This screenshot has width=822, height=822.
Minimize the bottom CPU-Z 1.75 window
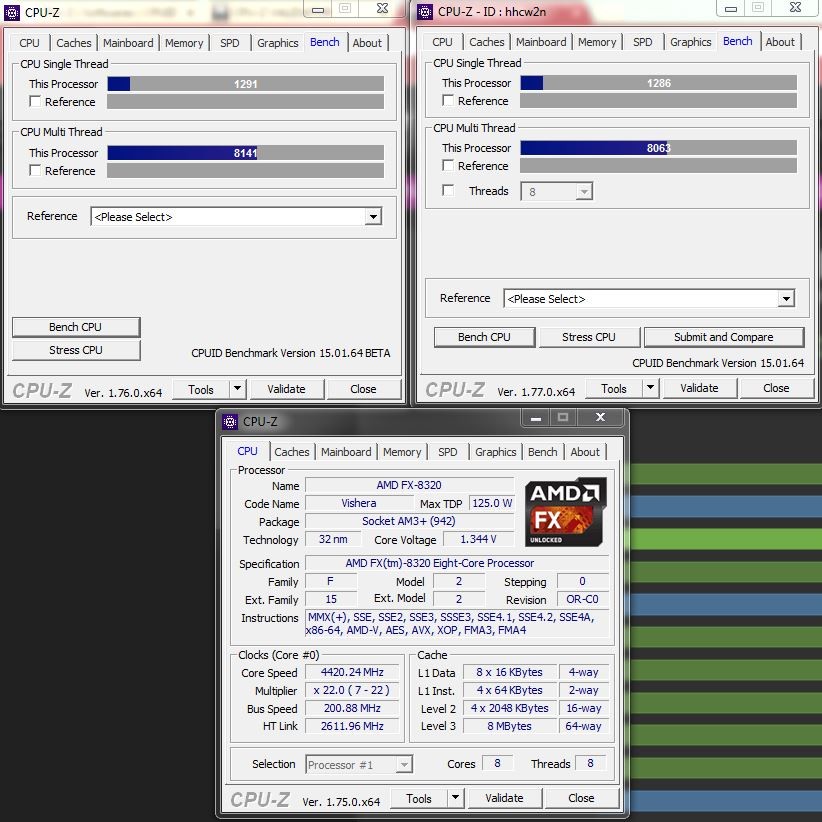[x=536, y=418]
